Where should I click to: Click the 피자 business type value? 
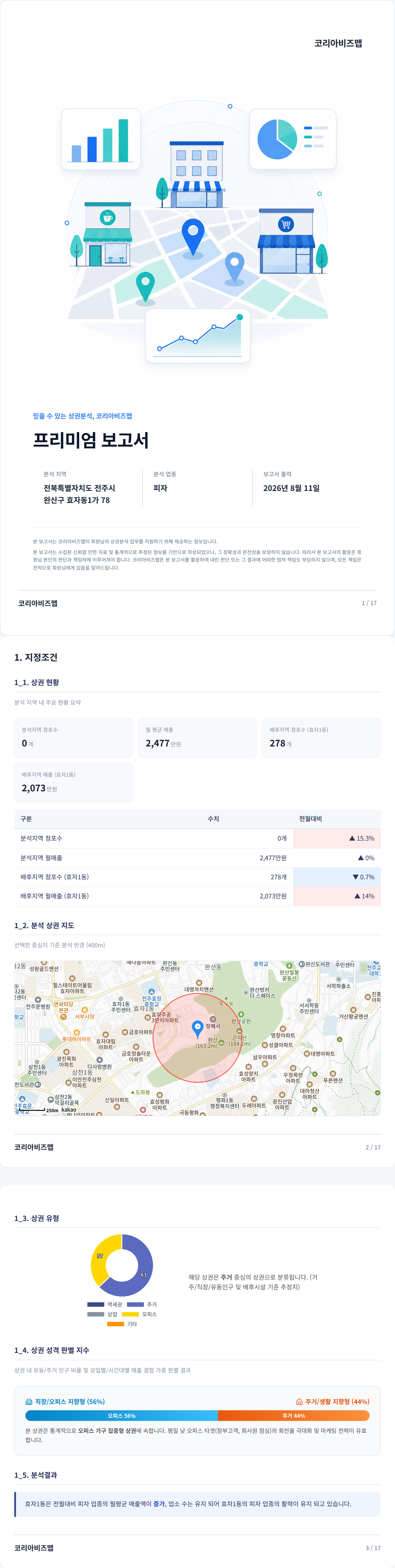(x=160, y=488)
